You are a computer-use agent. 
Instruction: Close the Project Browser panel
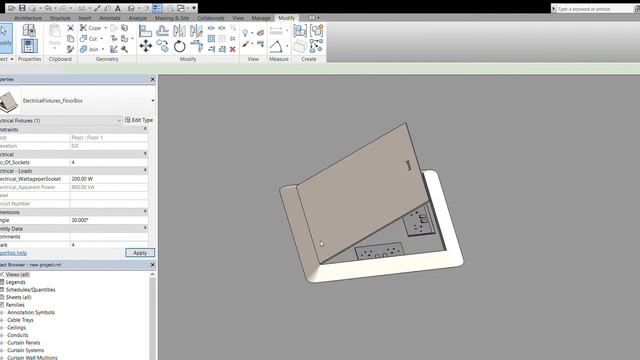coord(153,264)
